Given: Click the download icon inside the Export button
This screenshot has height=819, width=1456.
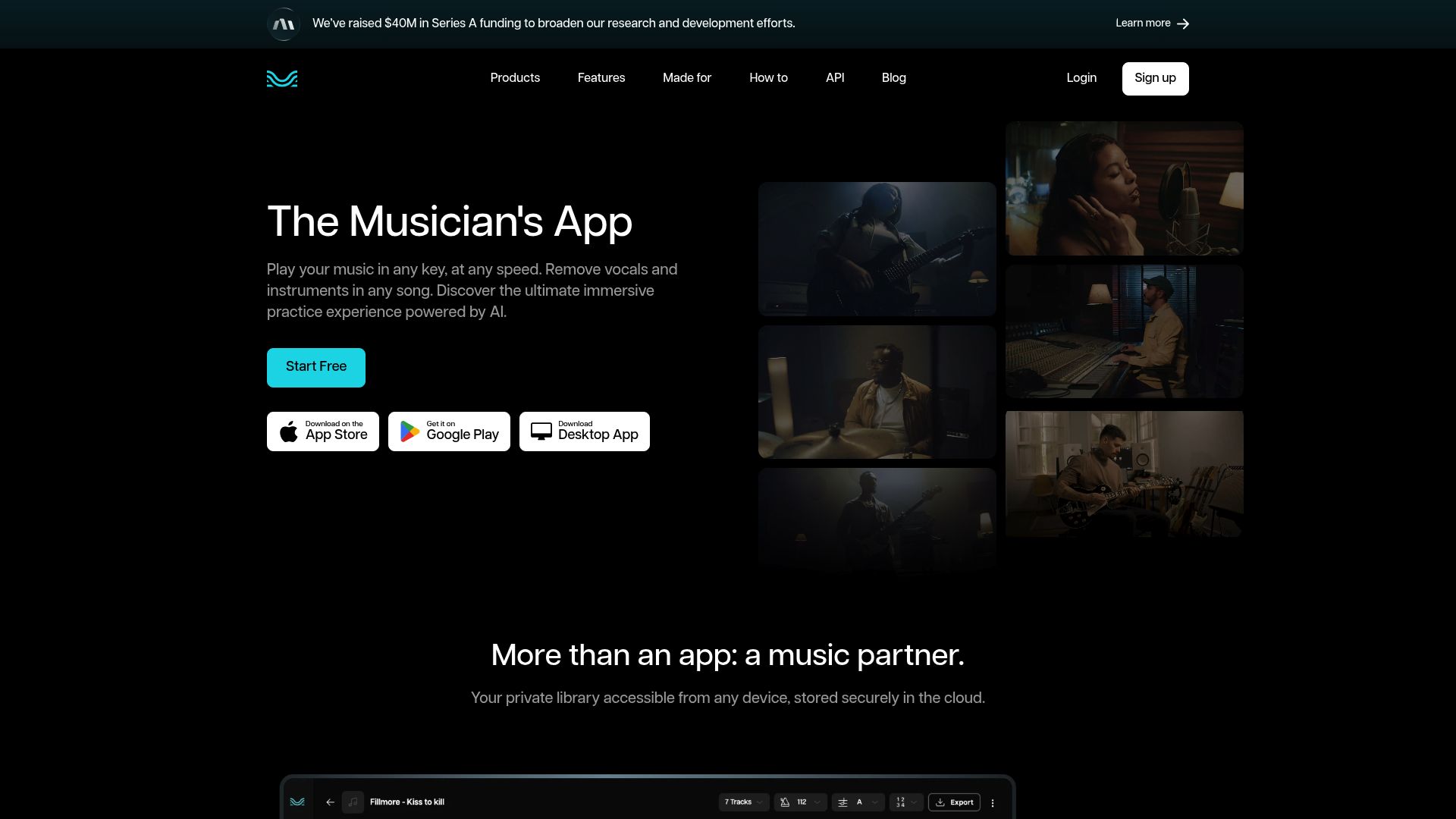Looking at the screenshot, I should [x=940, y=802].
